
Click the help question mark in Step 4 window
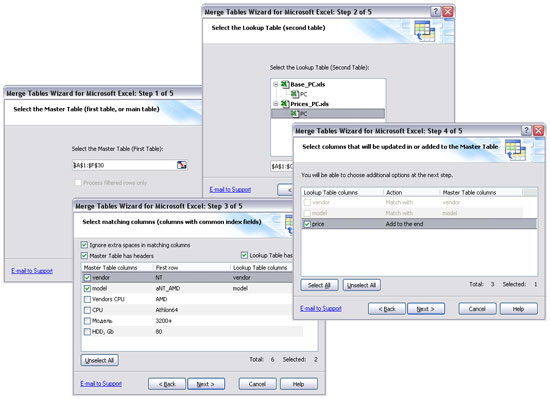point(526,130)
